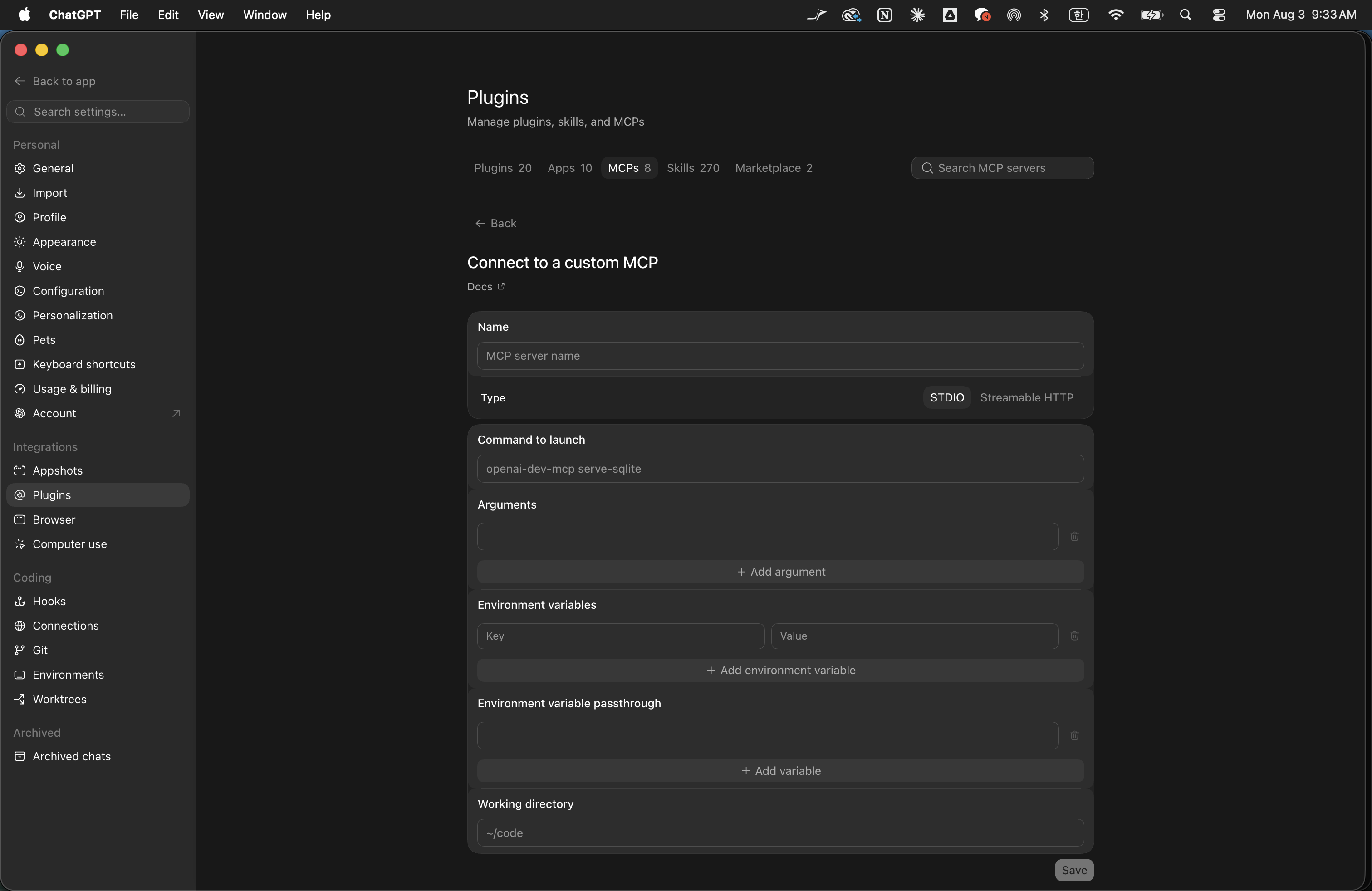
Task: Delete the environment variable Key/Value row
Action: pos(1074,636)
